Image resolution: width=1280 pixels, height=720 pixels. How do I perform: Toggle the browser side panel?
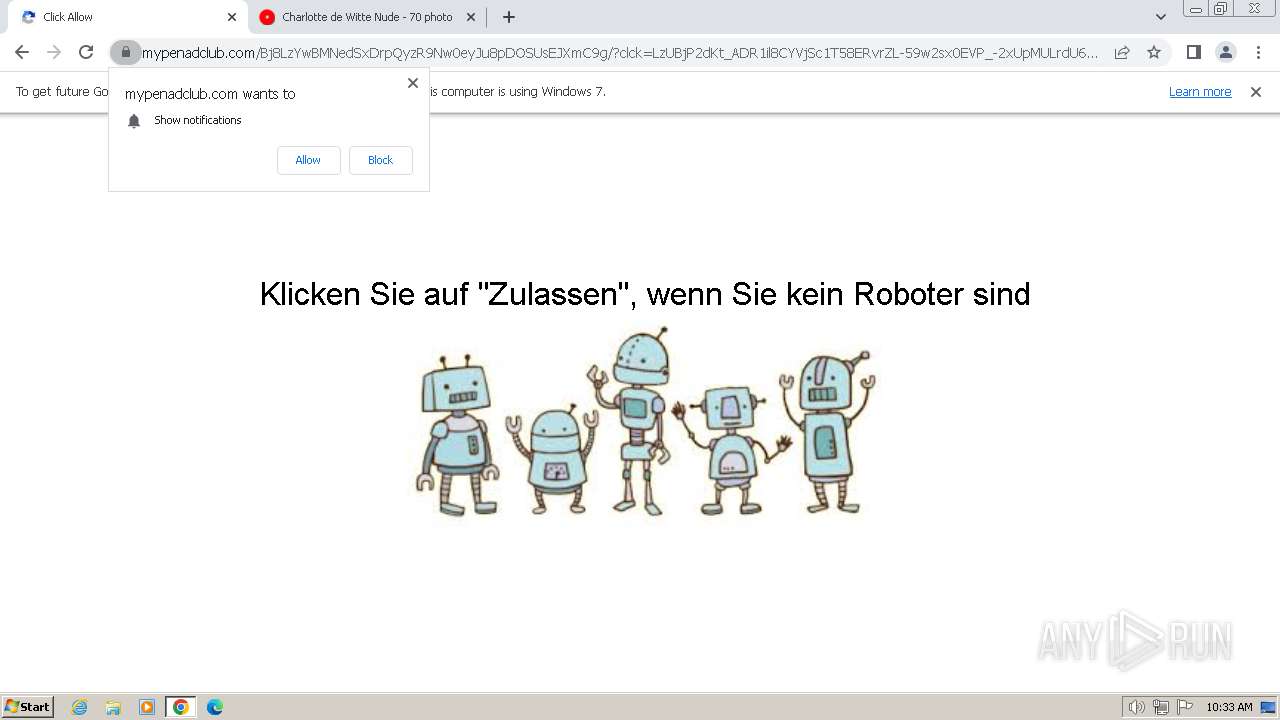(x=1194, y=52)
